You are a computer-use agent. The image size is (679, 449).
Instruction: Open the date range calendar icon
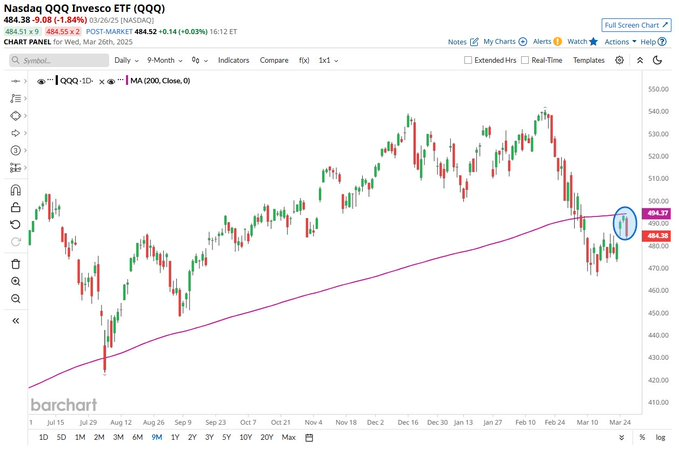(310, 437)
